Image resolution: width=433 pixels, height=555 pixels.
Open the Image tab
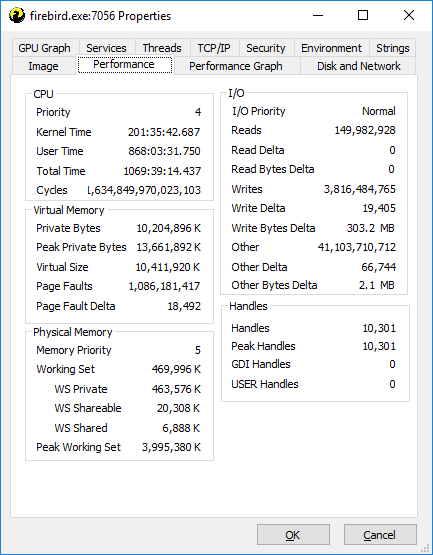click(43, 66)
